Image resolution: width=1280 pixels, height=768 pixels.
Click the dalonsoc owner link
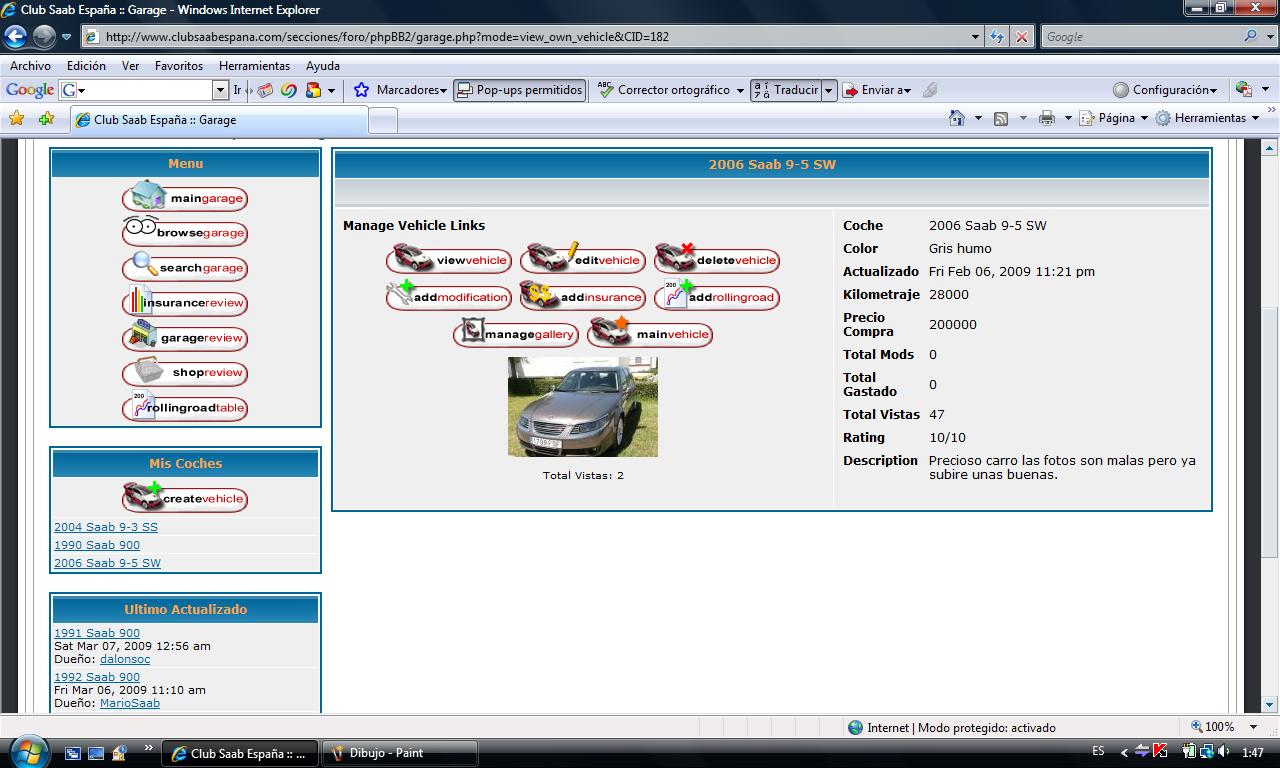click(125, 659)
